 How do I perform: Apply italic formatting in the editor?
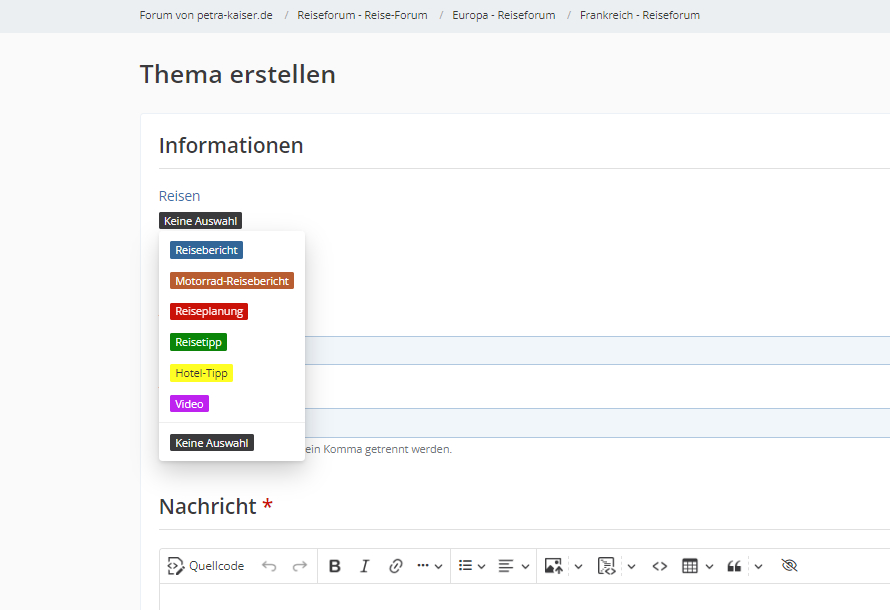(365, 566)
